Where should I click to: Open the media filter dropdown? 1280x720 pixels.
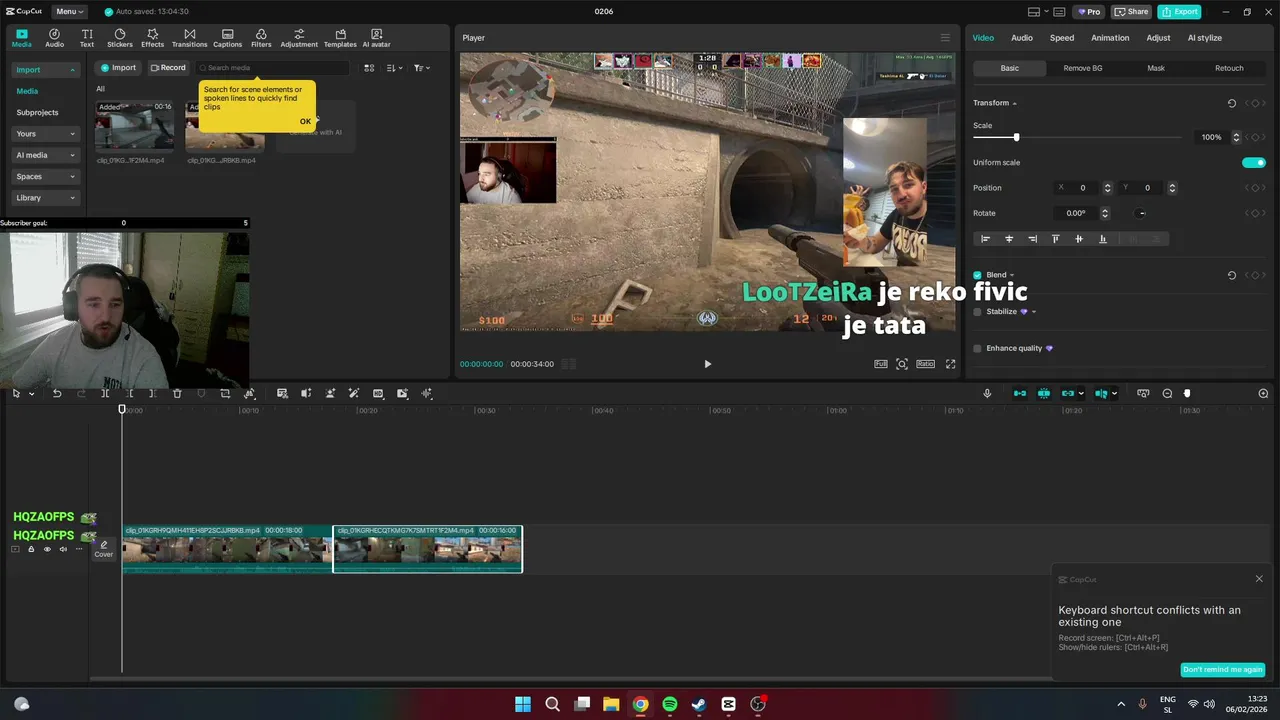(421, 68)
